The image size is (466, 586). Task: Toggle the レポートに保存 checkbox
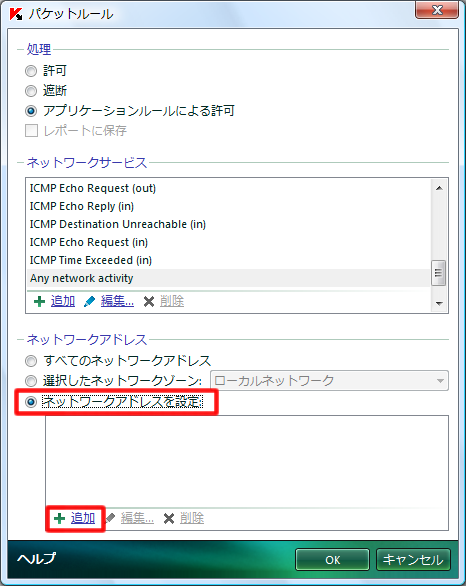pyautogui.click(x=31, y=131)
